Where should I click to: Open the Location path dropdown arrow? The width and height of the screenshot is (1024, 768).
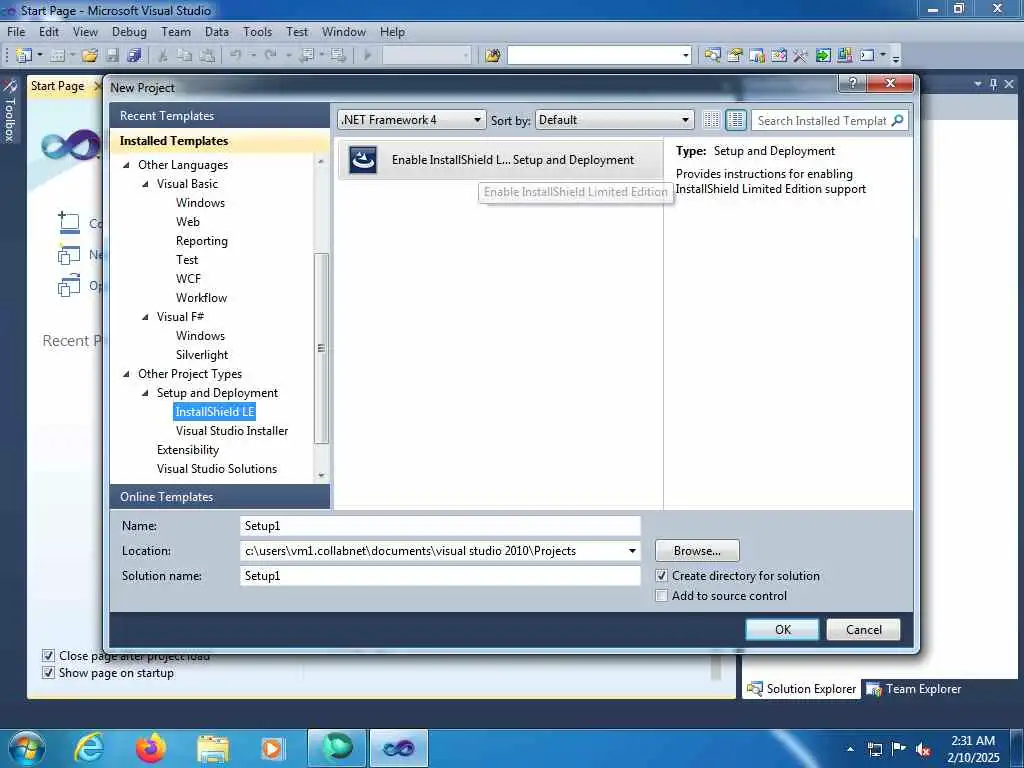click(x=632, y=551)
